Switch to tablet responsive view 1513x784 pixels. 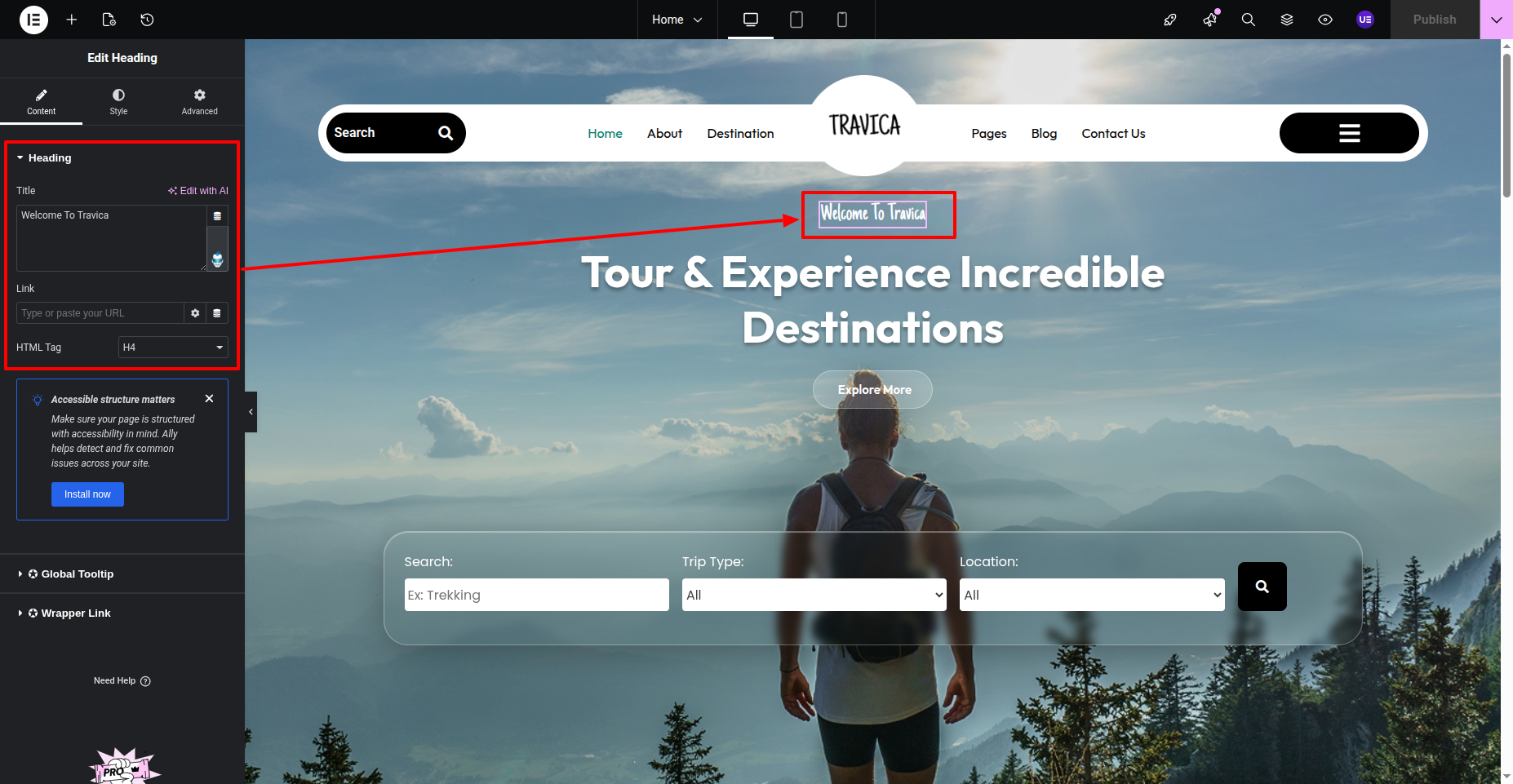click(796, 20)
